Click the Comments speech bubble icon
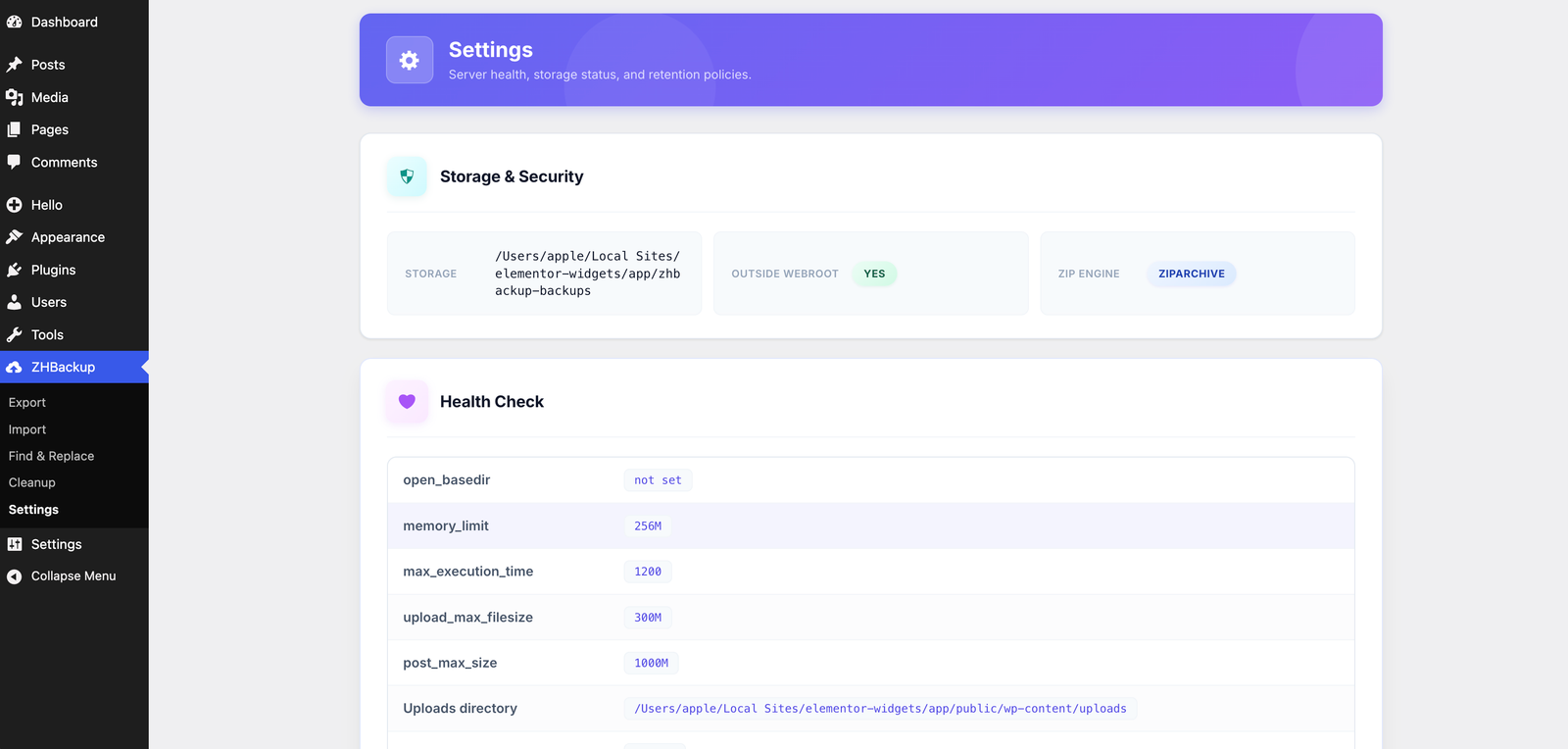 (x=15, y=162)
